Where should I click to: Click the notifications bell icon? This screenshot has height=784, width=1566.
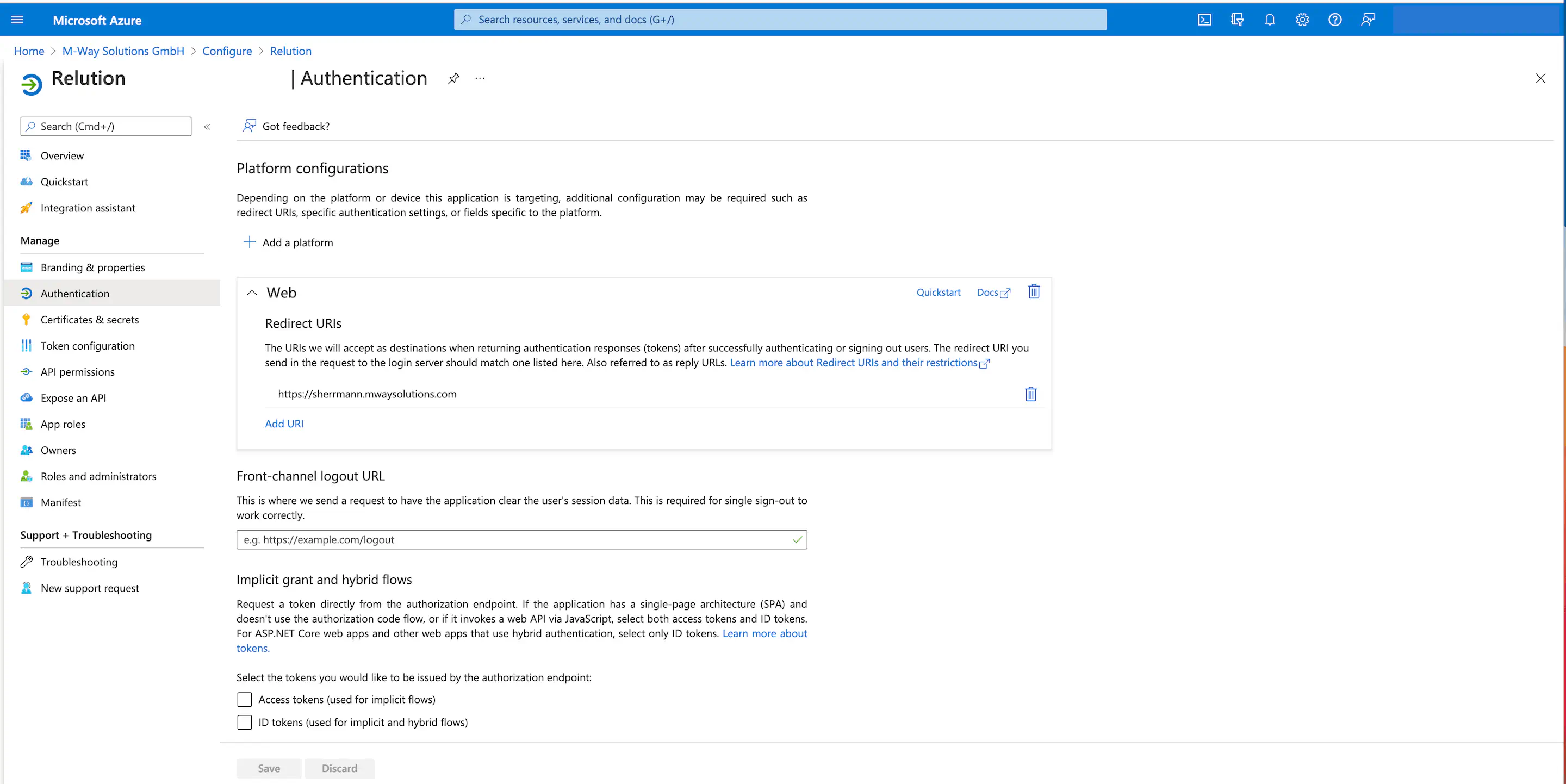[x=1269, y=20]
